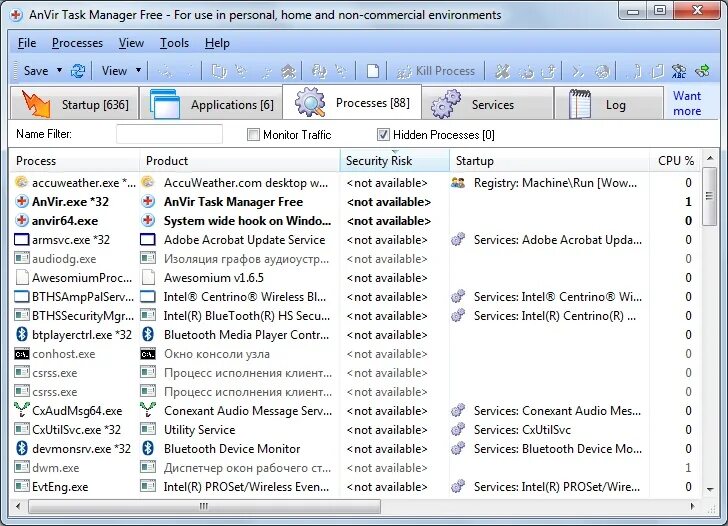Click the Name Filter input field
The image size is (728, 526).
click(169, 134)
